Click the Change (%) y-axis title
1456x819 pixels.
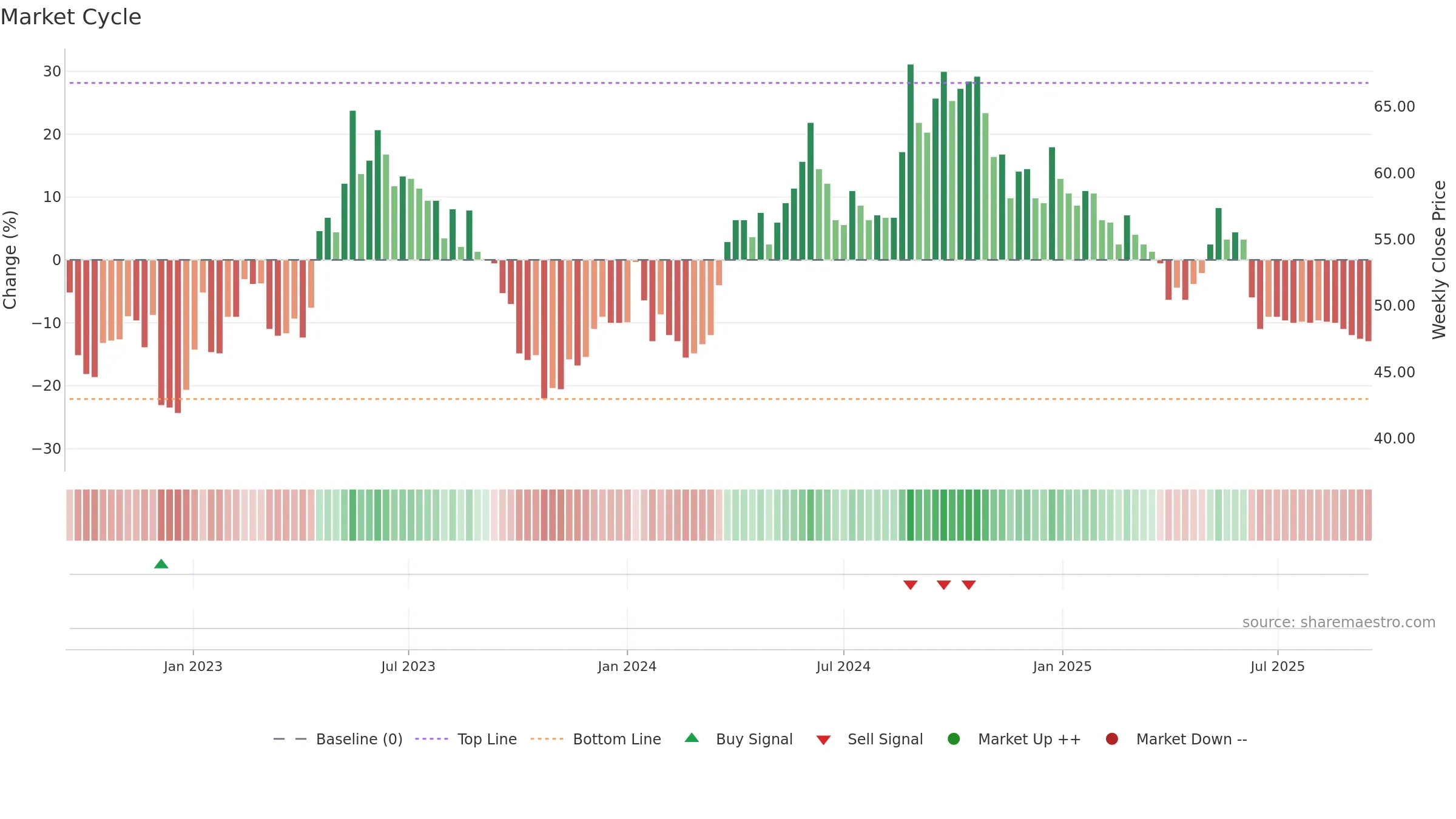(10, 260)
